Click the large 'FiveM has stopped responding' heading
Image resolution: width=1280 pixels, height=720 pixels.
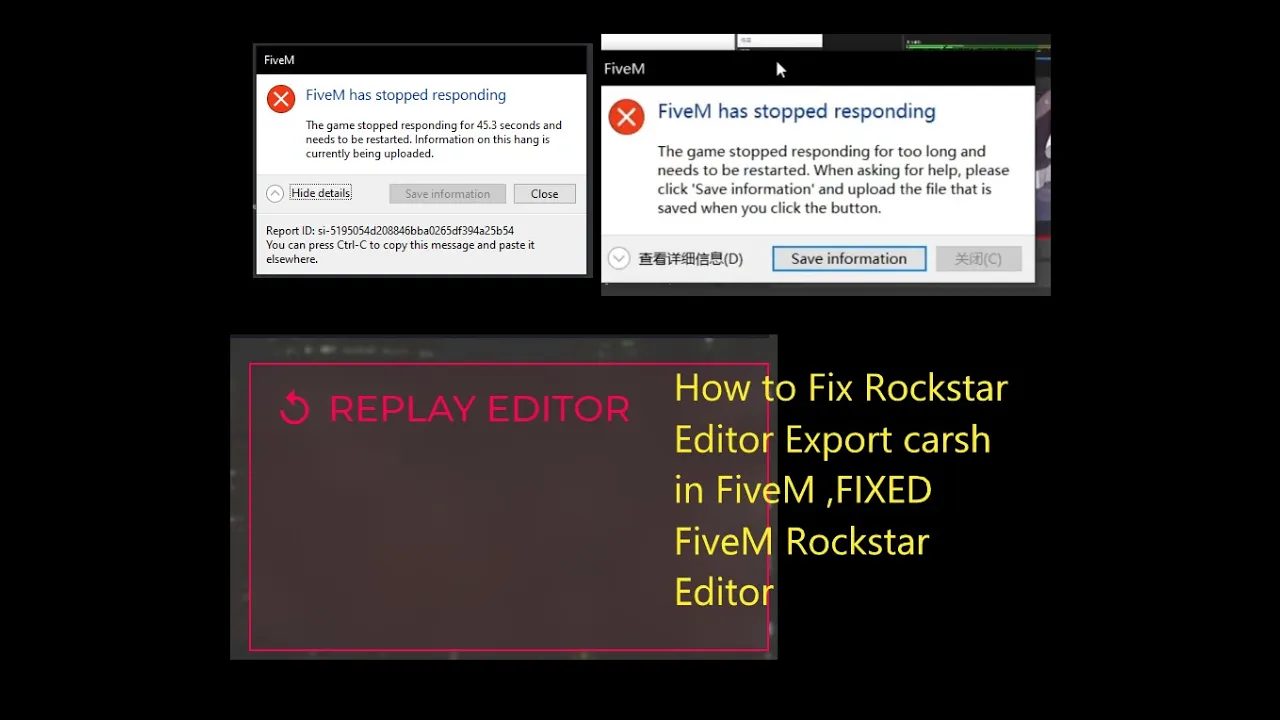(797, 111)
